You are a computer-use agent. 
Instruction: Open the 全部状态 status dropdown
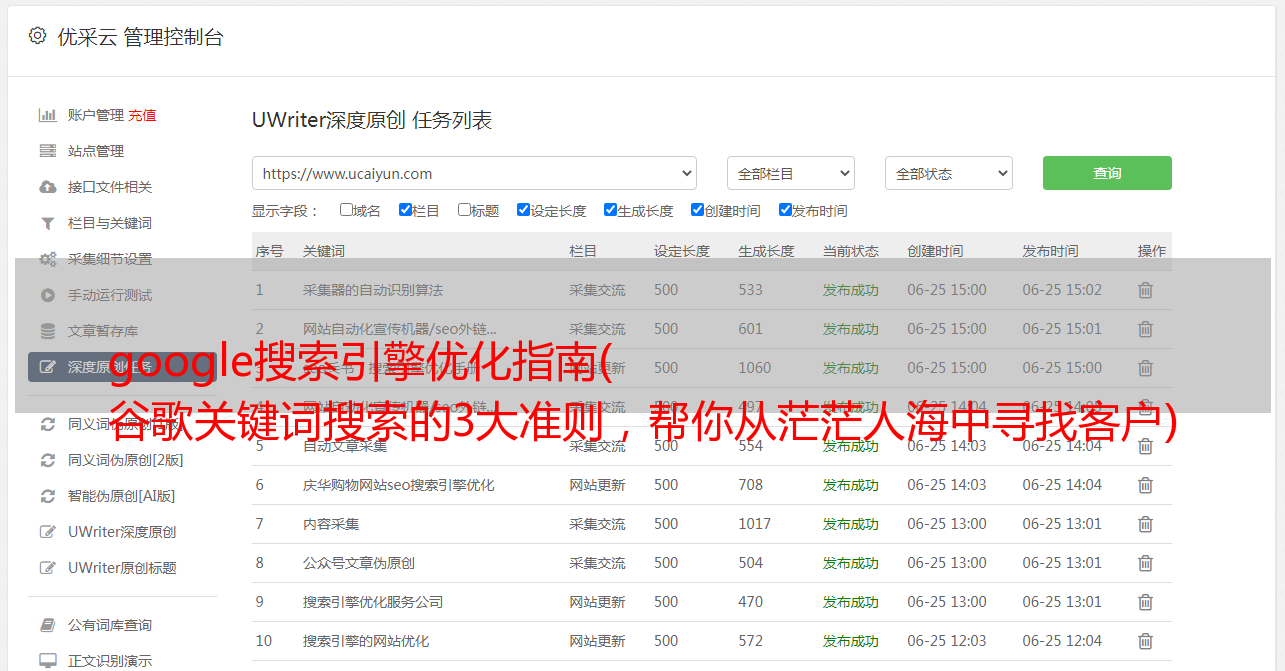coord(949,173)
